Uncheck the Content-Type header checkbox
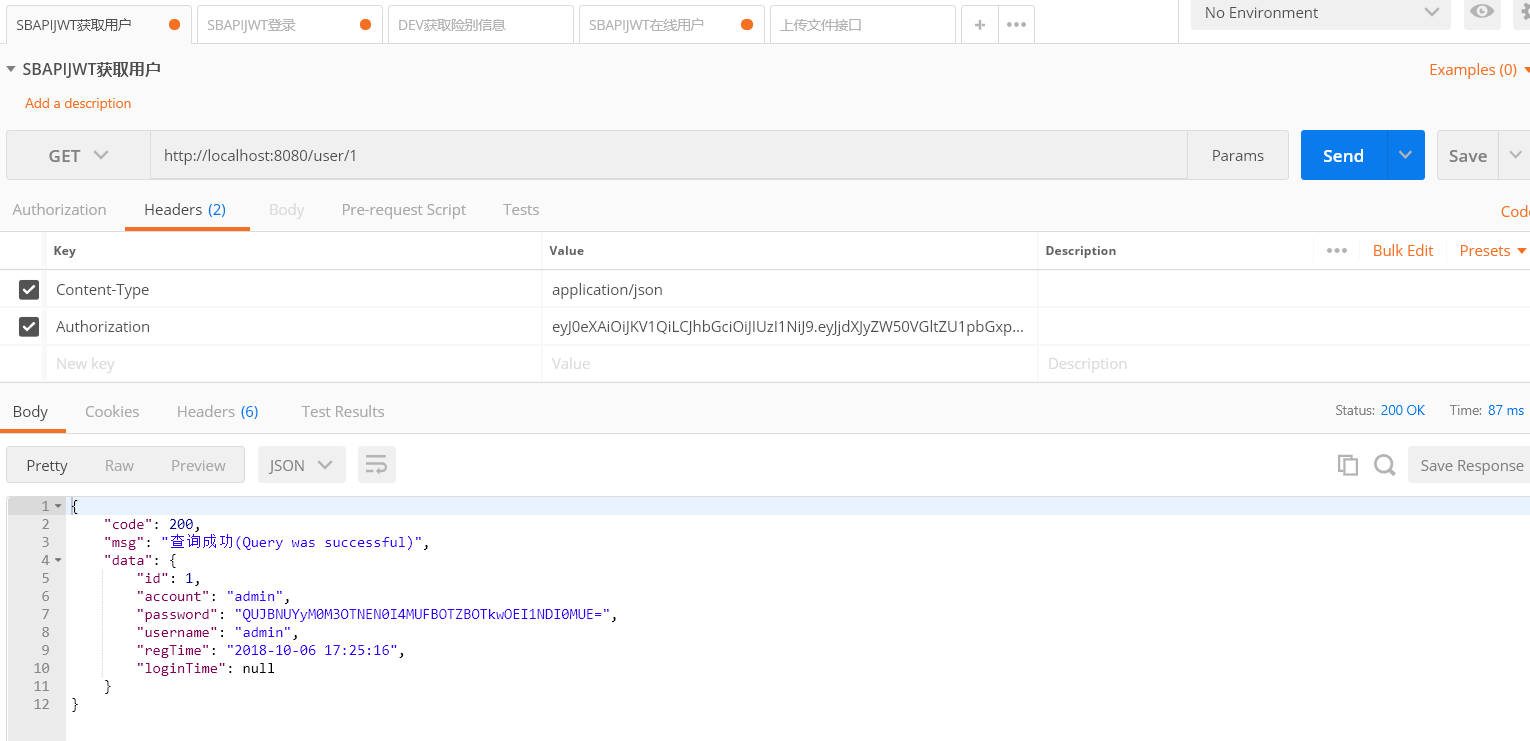 coord(29,290)
